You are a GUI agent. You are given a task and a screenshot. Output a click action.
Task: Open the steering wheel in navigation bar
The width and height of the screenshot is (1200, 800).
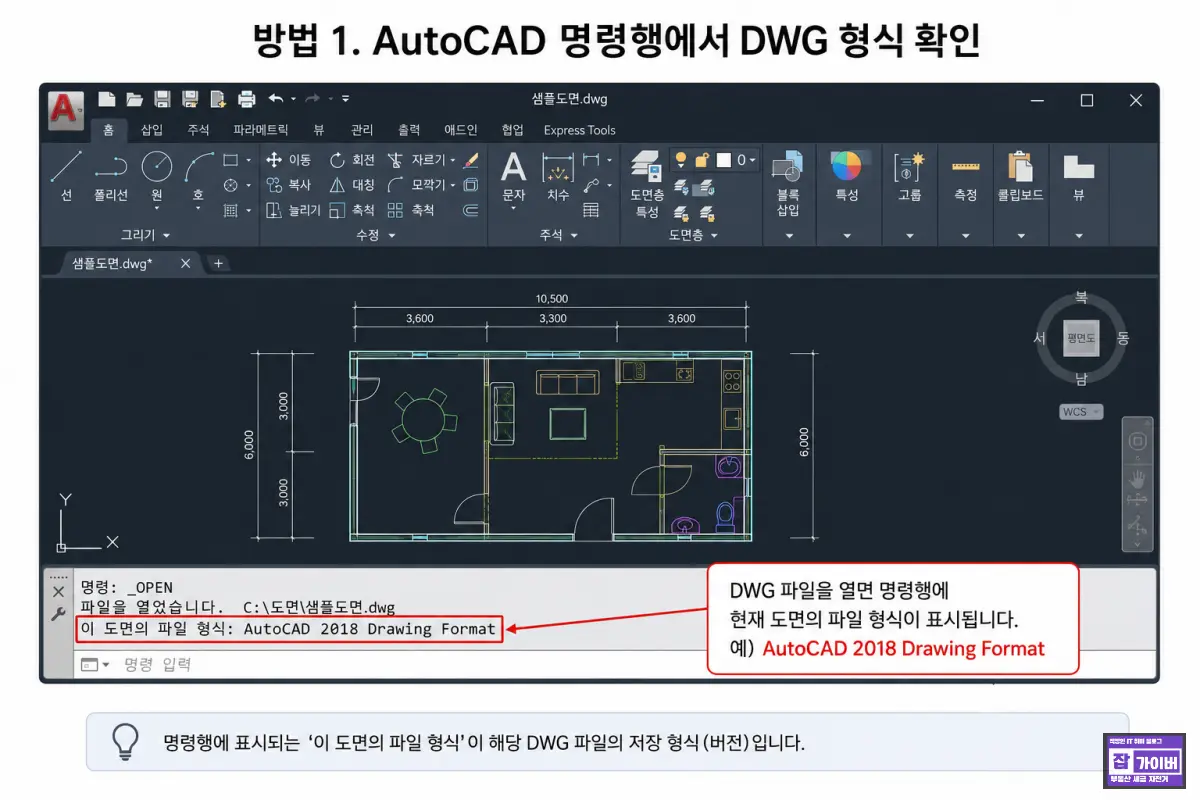click(1138, 442)
